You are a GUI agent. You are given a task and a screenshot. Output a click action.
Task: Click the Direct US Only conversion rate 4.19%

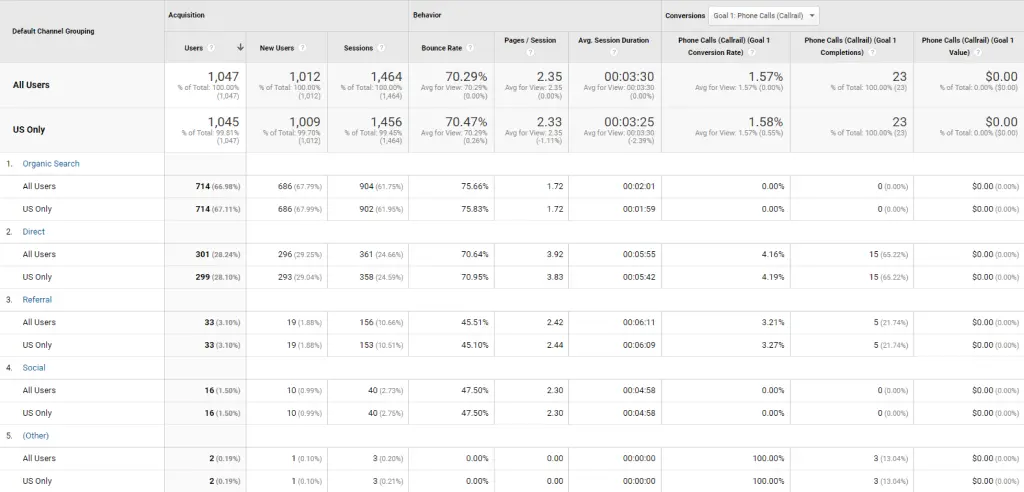coord(773,277)
